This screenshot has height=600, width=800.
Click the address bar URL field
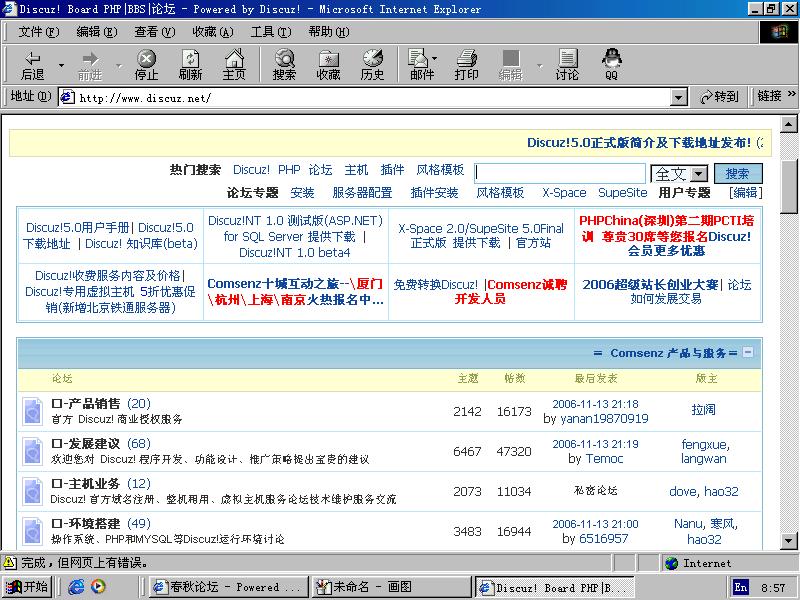(x=372, y=97)
